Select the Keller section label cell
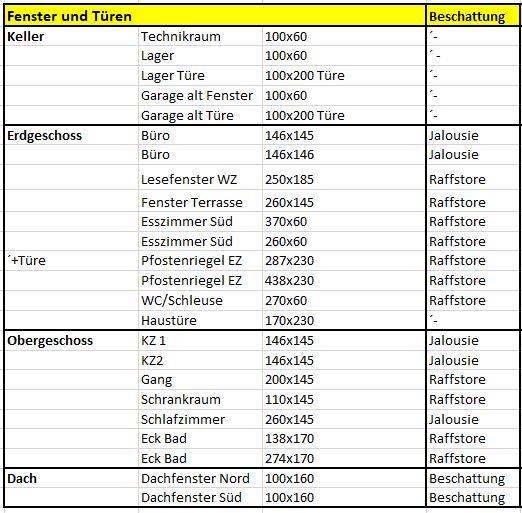Viewport: 522px width, 513px height. (71, 36)
